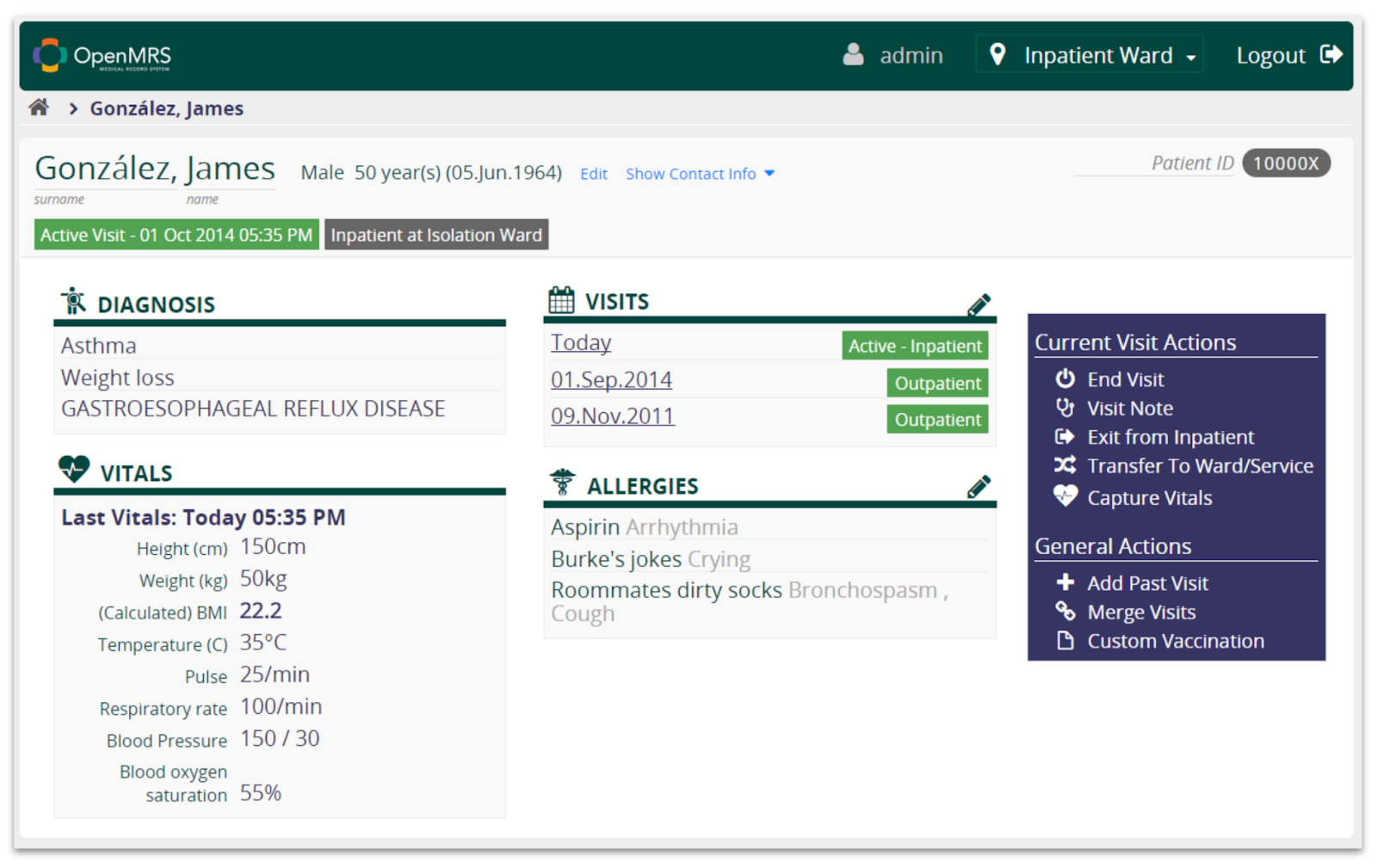Screen dimensions: 1377x868
Task: Click the Transfer To Ward/Service shuffle icon
Action: coord(1065,465)
